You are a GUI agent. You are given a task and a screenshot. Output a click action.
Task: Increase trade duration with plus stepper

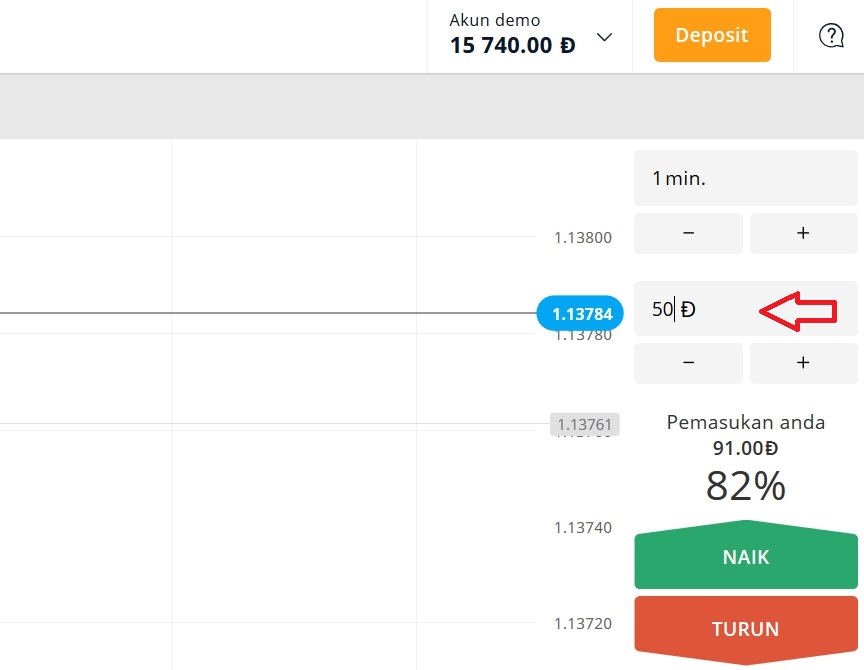point(803,233)
